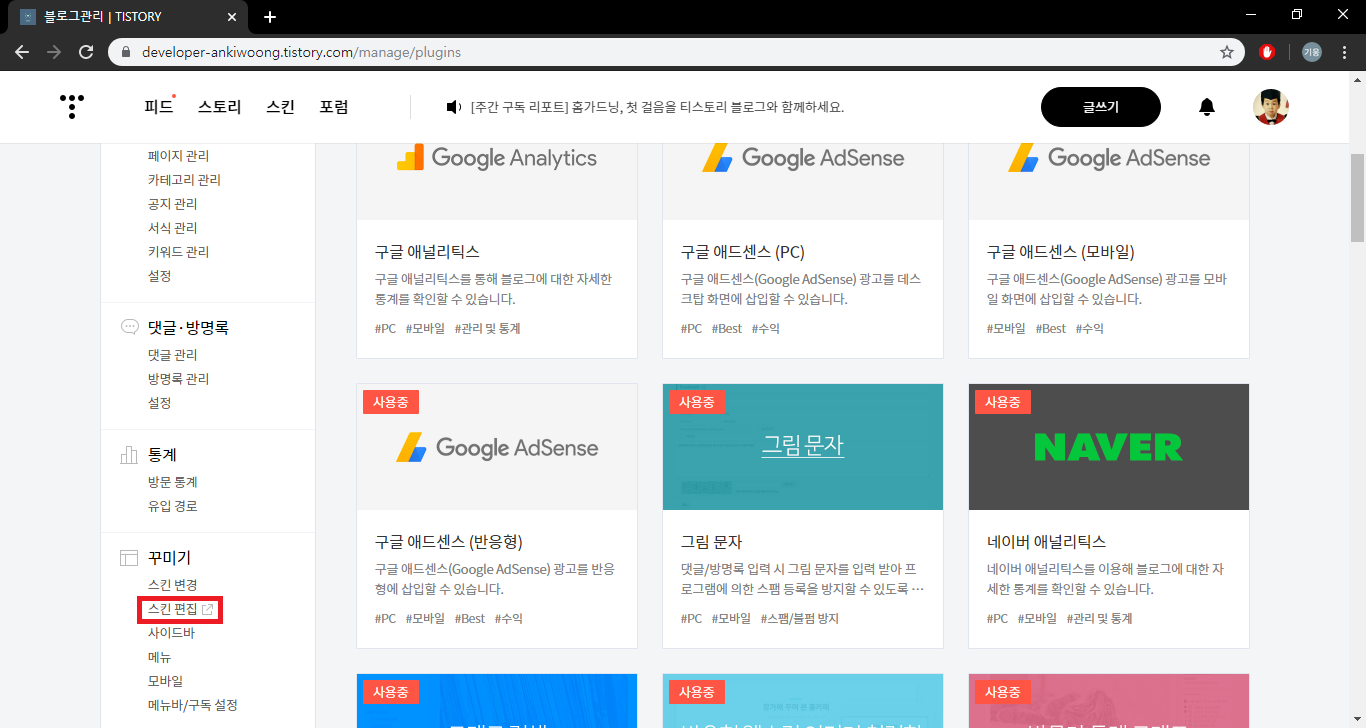Reload the current page

[x=86, y=52]
